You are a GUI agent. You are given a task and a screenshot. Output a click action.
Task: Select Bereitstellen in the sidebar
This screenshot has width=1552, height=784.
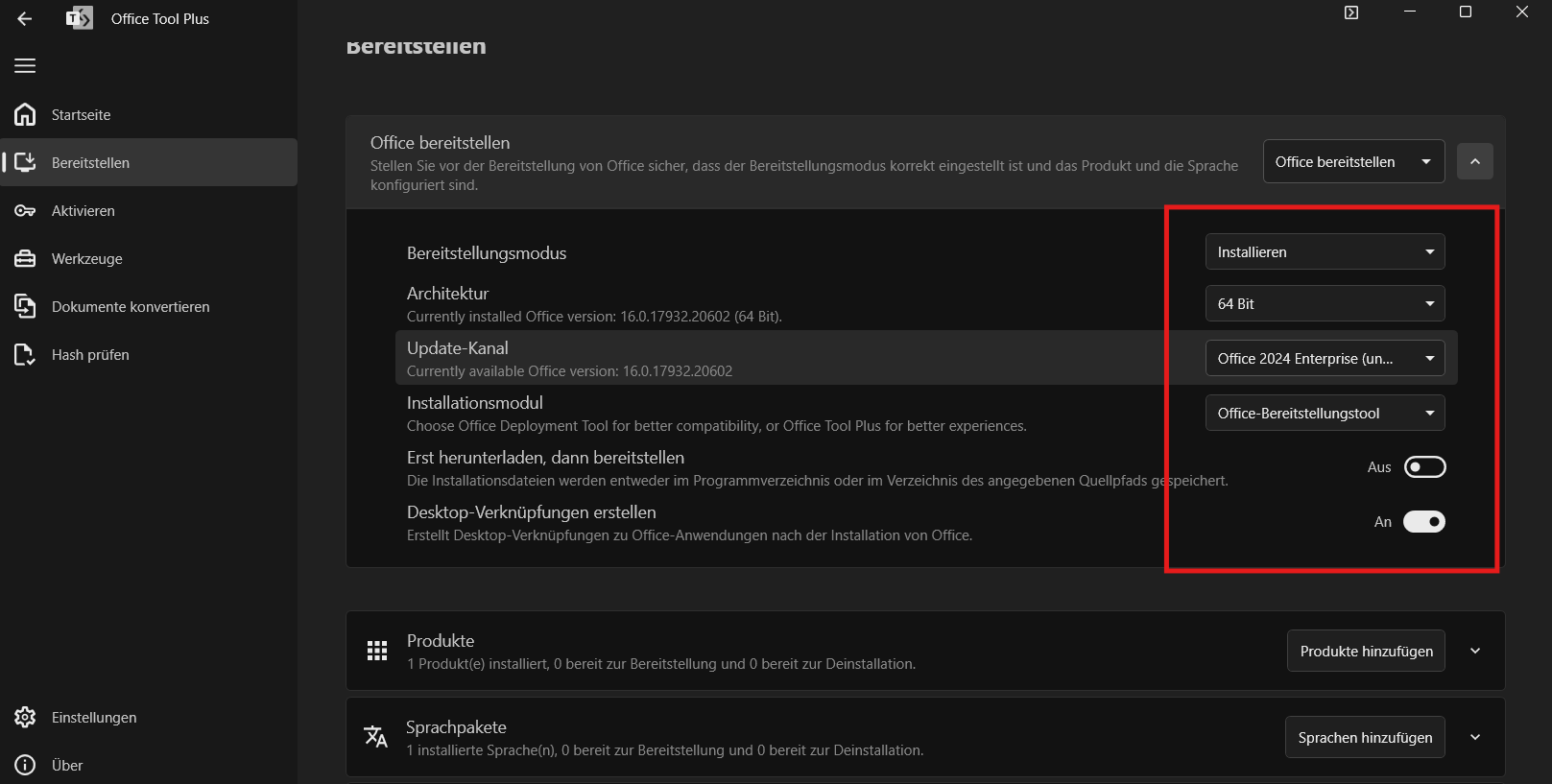90,162
